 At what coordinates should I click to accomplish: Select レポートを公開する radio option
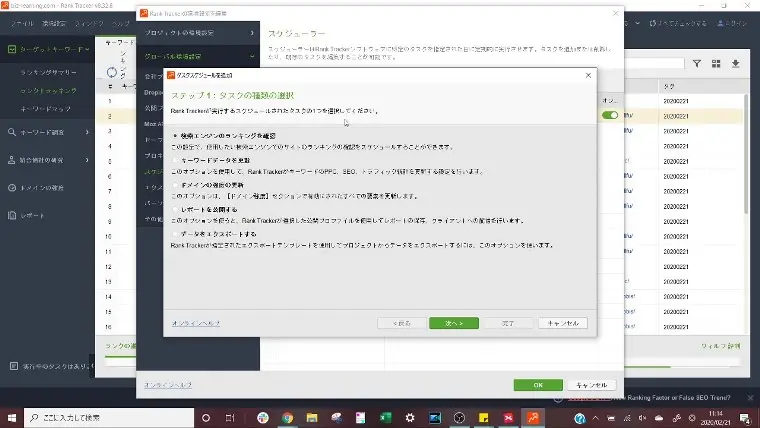176,209
